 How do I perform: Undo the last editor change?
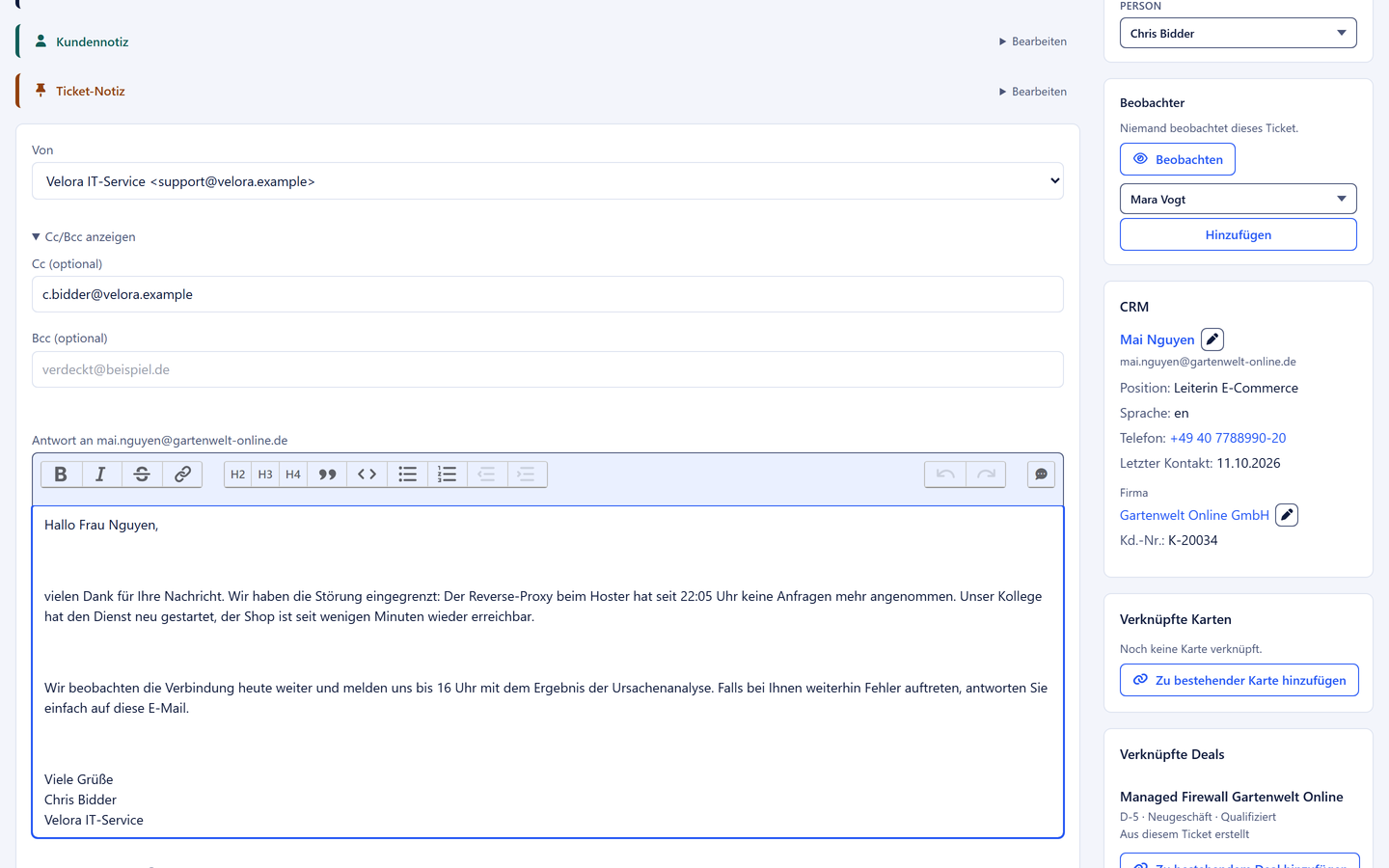click(945, 475)
